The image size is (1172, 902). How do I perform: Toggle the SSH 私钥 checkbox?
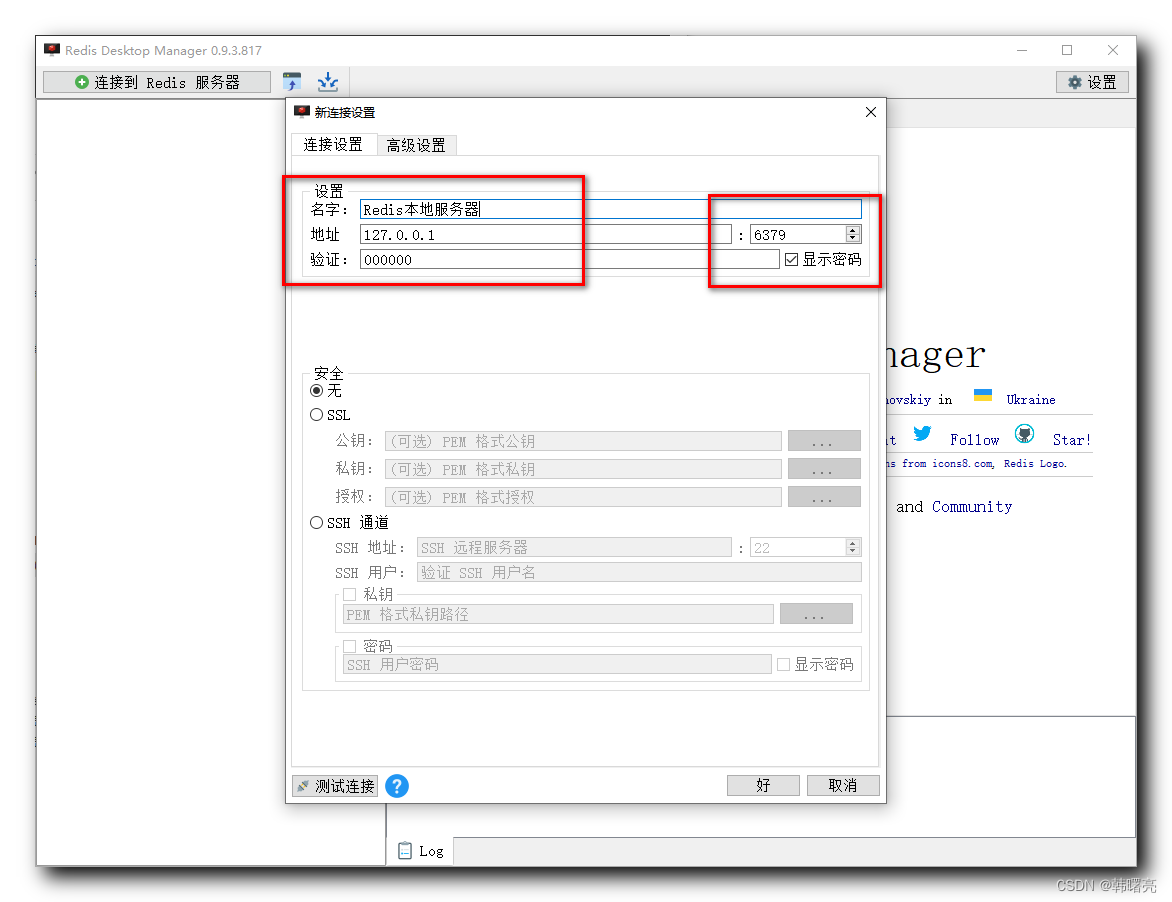pyautogui.click(x=349, y=595)
